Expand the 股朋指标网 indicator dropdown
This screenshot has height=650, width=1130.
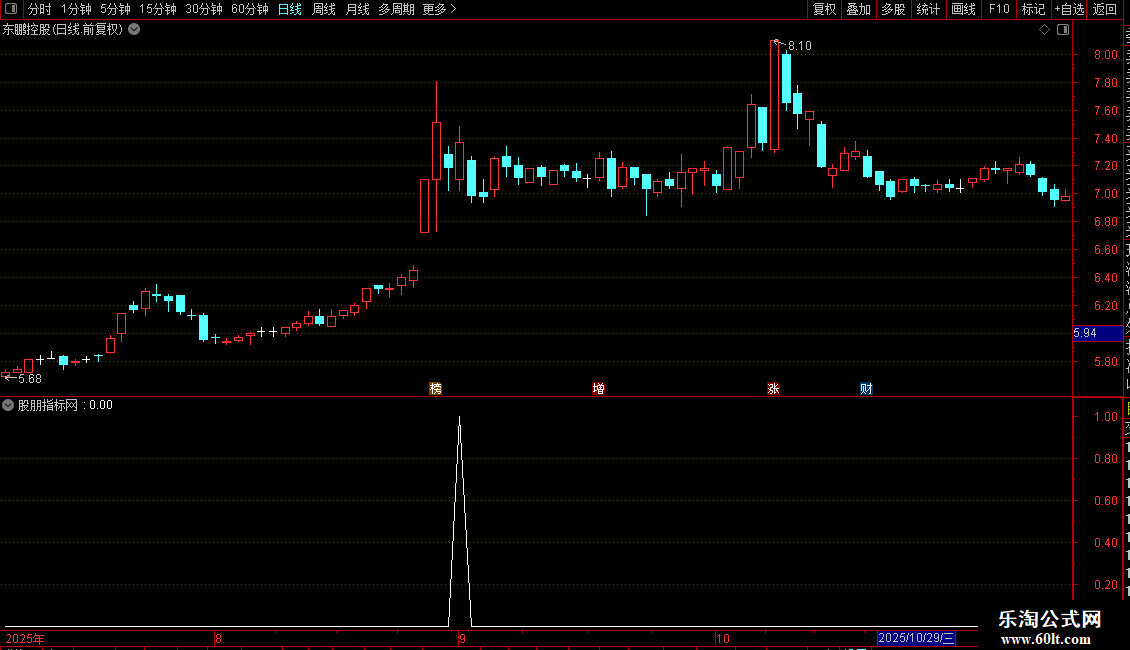pos(8,405)
